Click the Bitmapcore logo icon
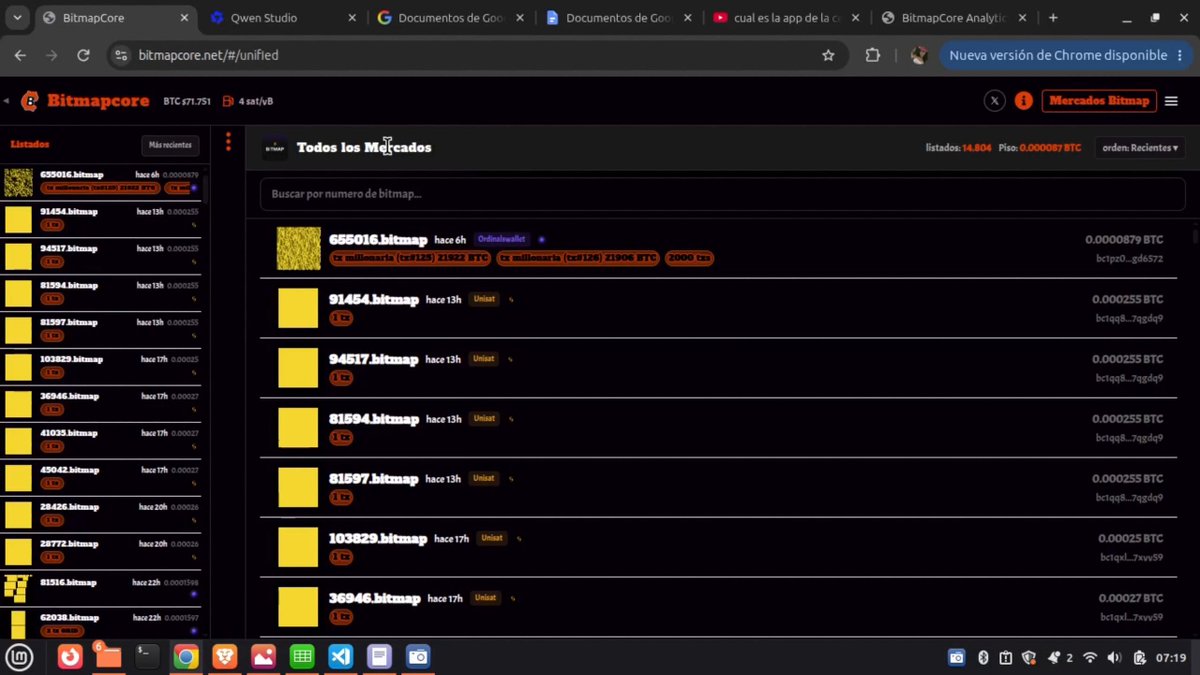The width and height of the screenshot is (1200, 675). pyautogui.click(x=30, y=101)
